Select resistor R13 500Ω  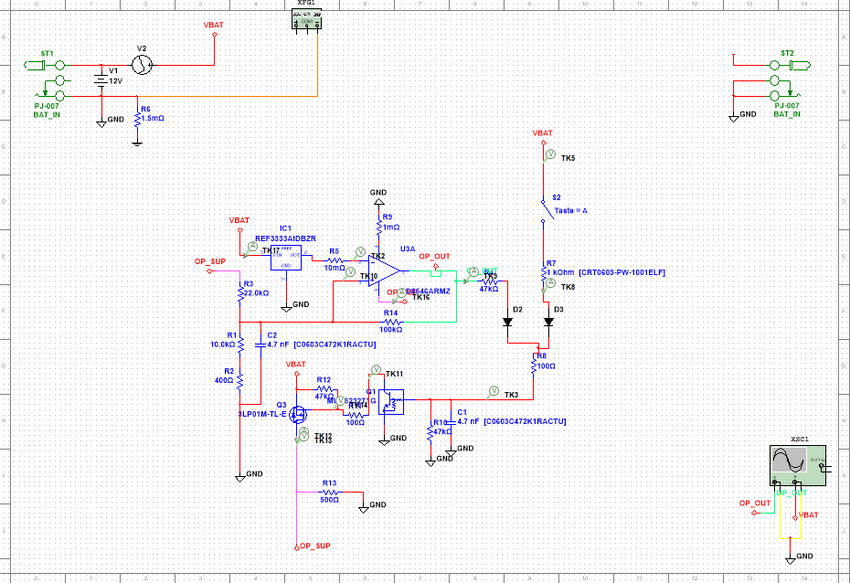click(330, 492)
